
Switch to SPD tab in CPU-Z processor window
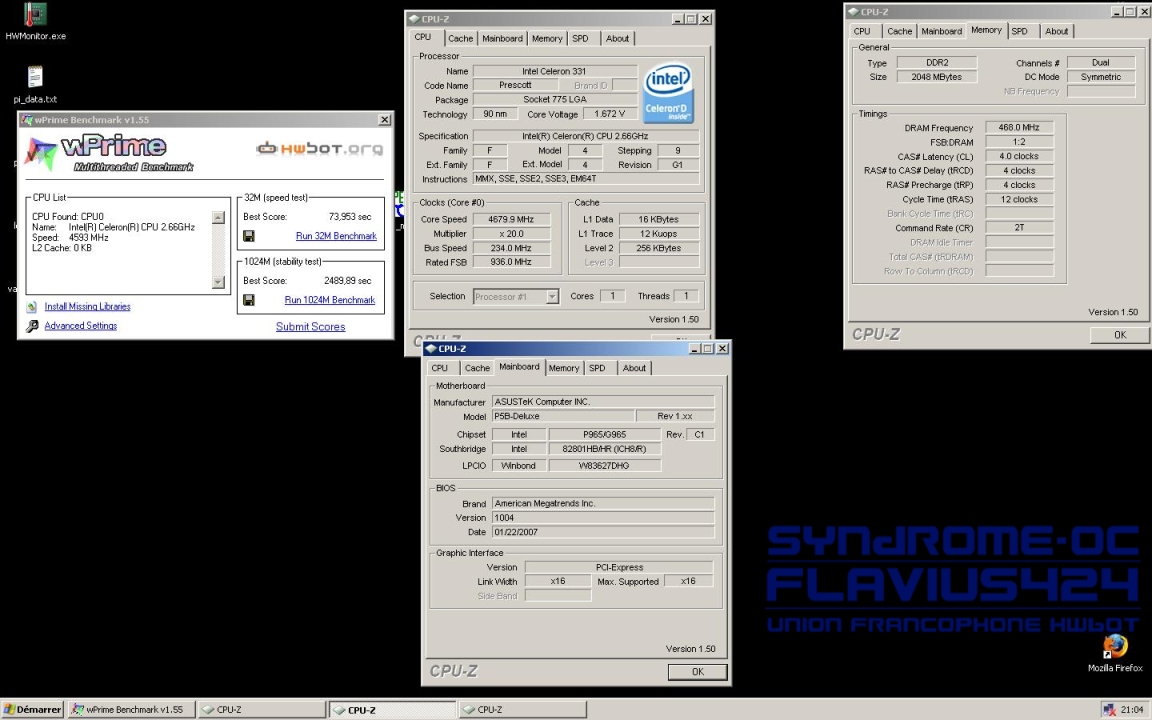click(580, 38)
